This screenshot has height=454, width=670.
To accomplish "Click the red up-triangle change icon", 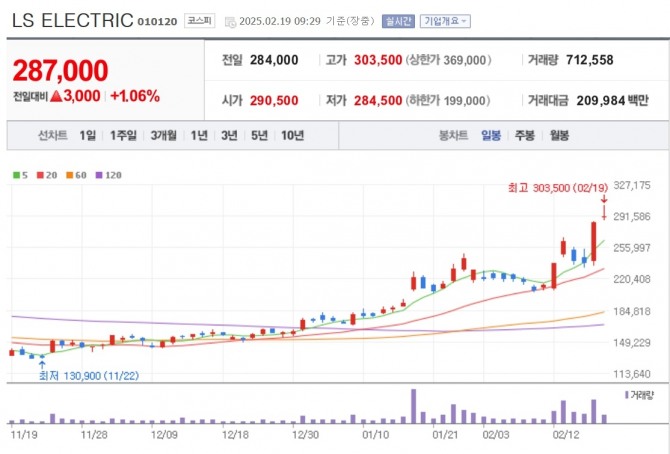I will pyautogui.click(x=56, y=96).
